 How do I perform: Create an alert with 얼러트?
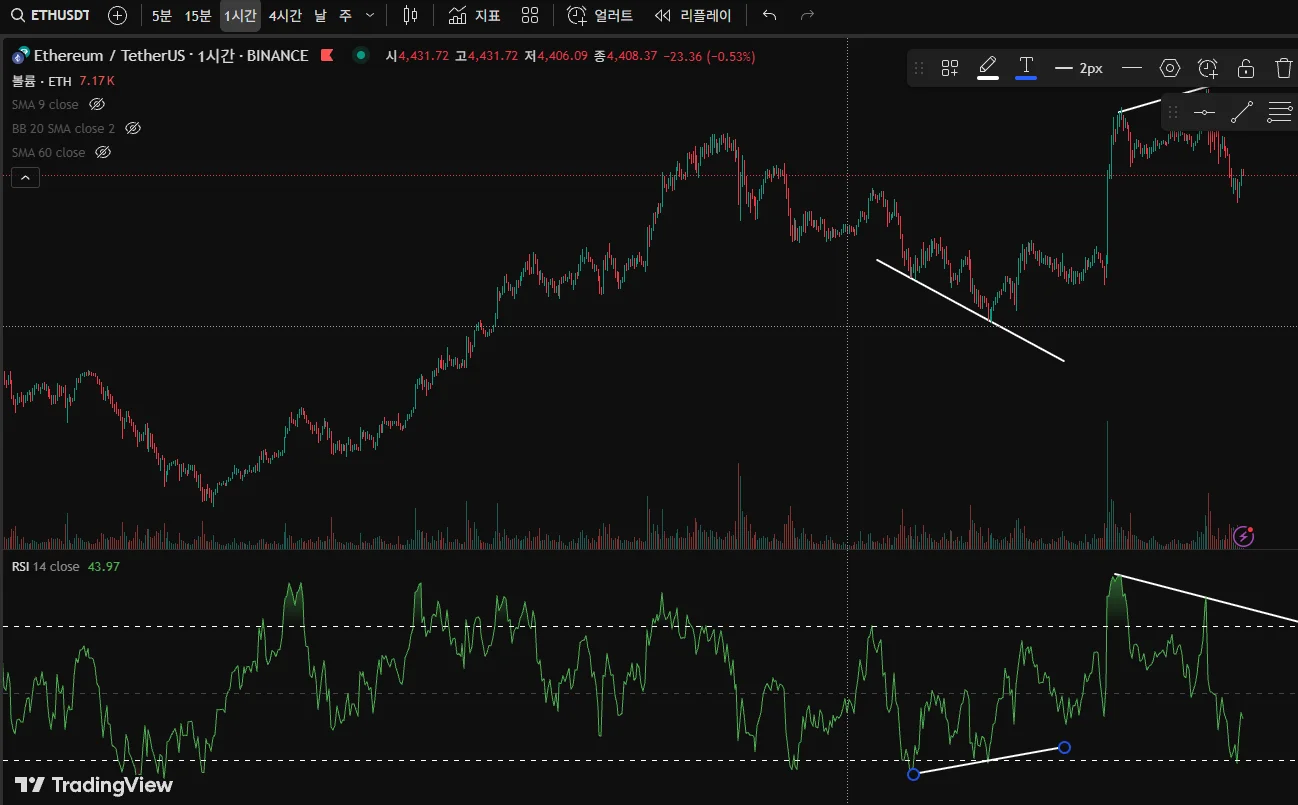pyautogui.click(x=600, y=16)
